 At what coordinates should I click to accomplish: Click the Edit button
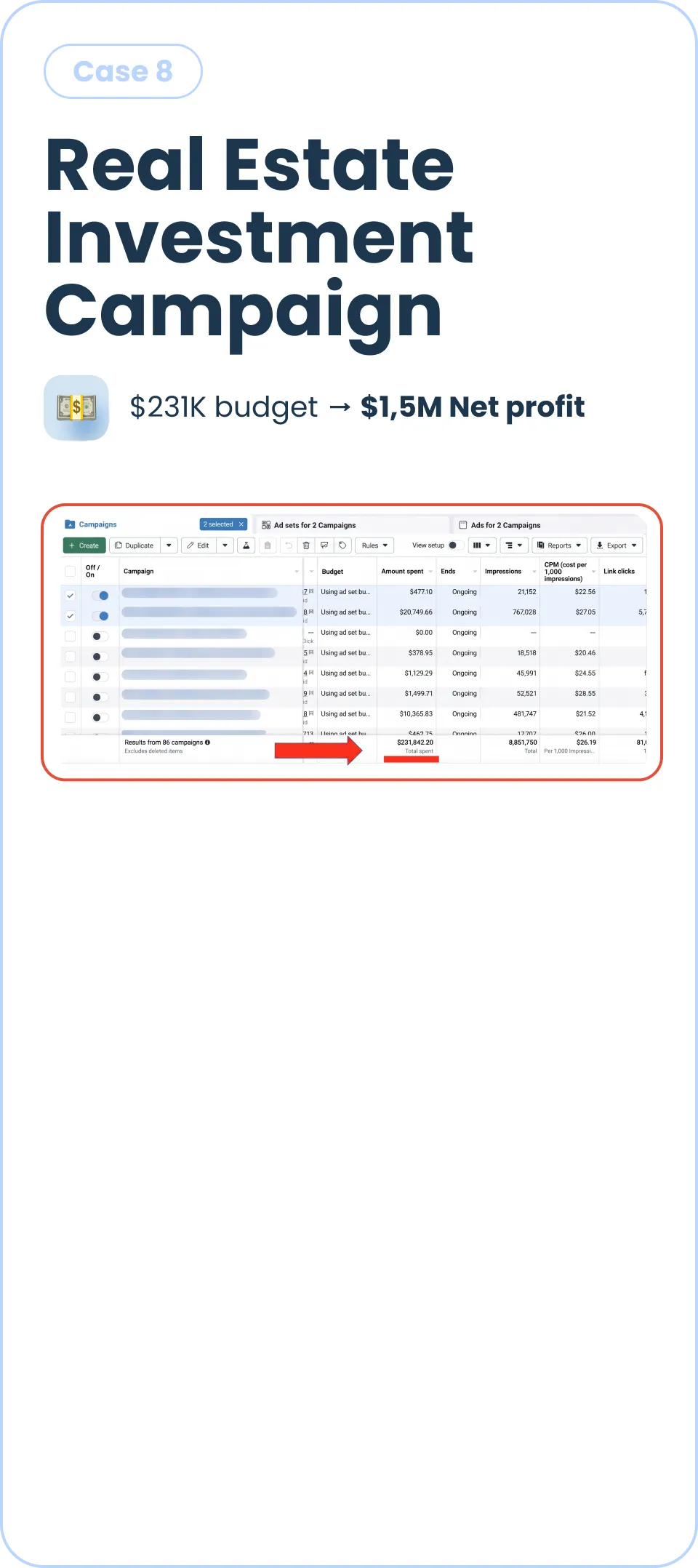(198, 545)
